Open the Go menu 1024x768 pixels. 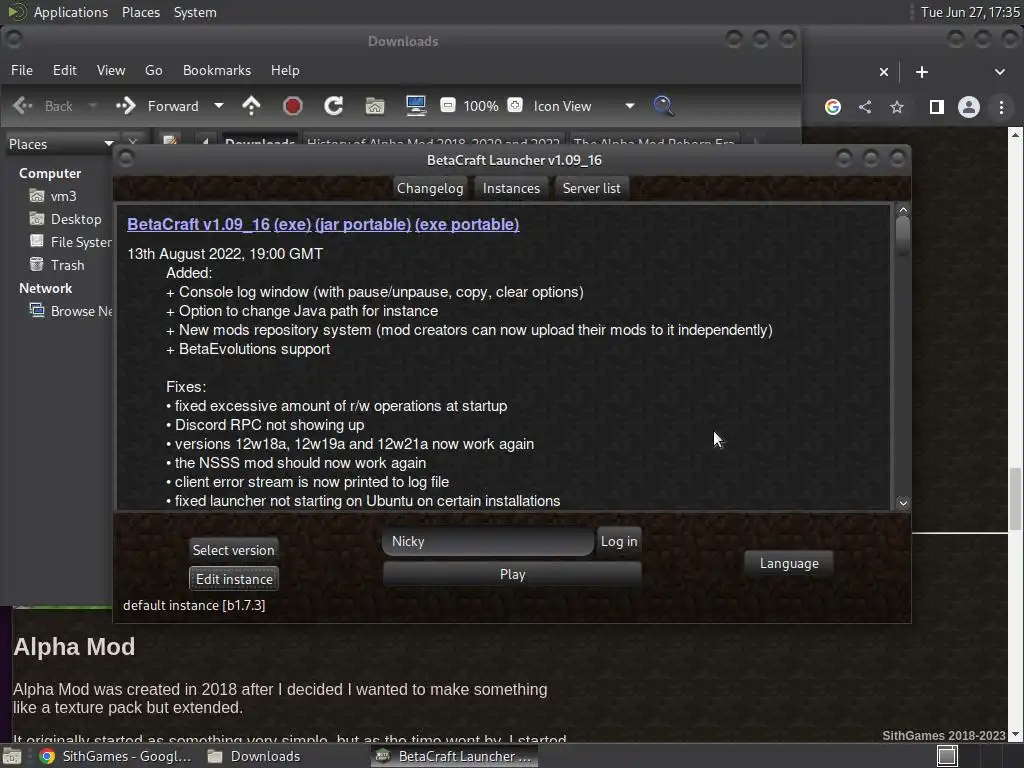click(153, 70)
